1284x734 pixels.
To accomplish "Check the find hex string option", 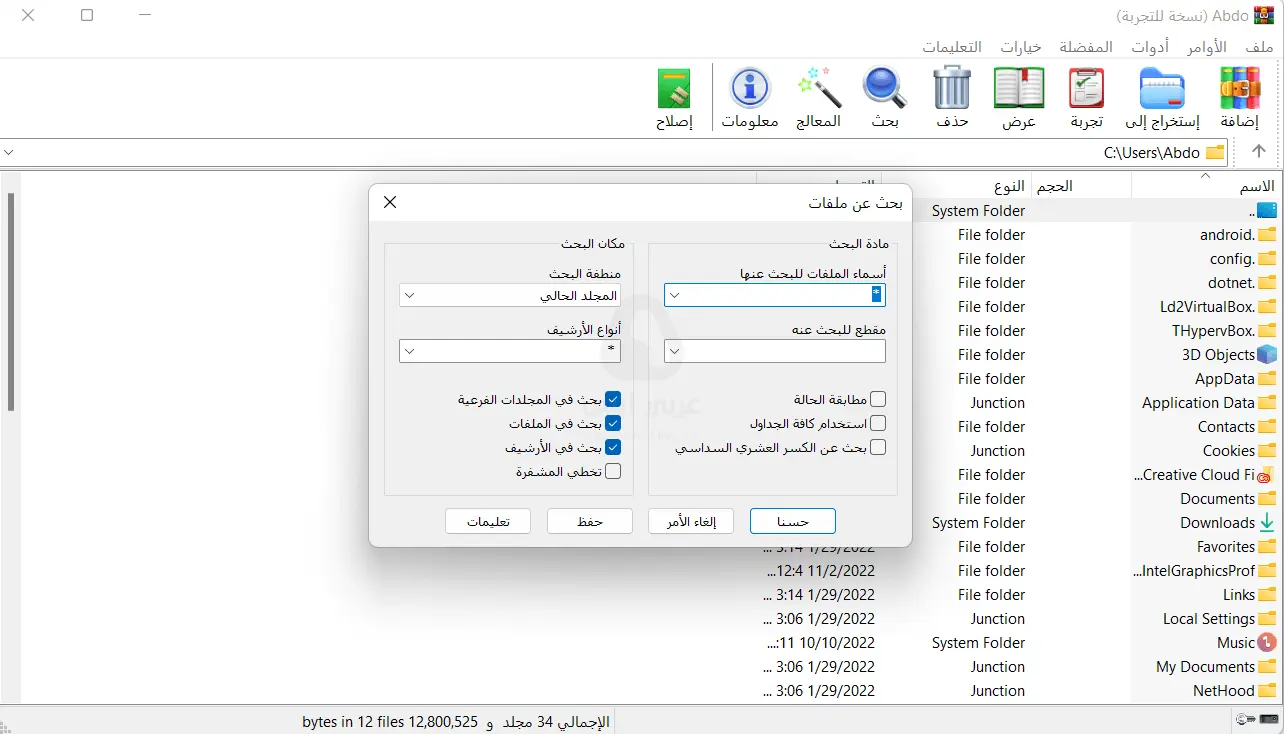I will coord(877,447).
